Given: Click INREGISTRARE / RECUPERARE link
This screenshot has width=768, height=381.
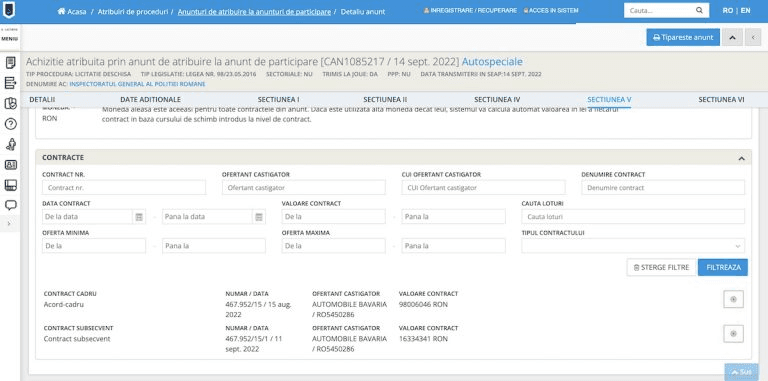Looking at the screenshot, I should pyautogui.click(x=470, y=10).
